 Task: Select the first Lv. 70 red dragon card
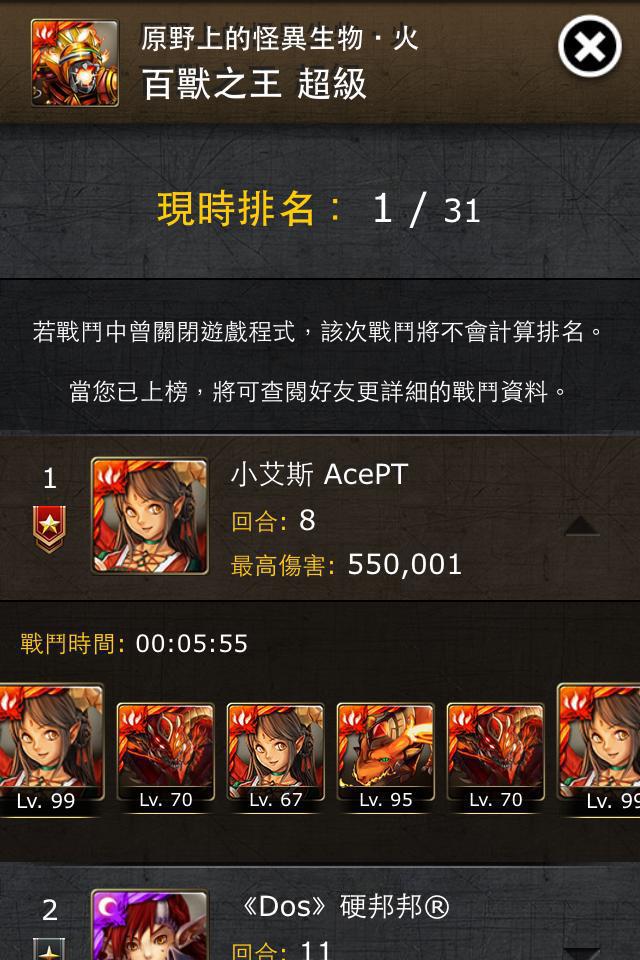tap(165, 758)
